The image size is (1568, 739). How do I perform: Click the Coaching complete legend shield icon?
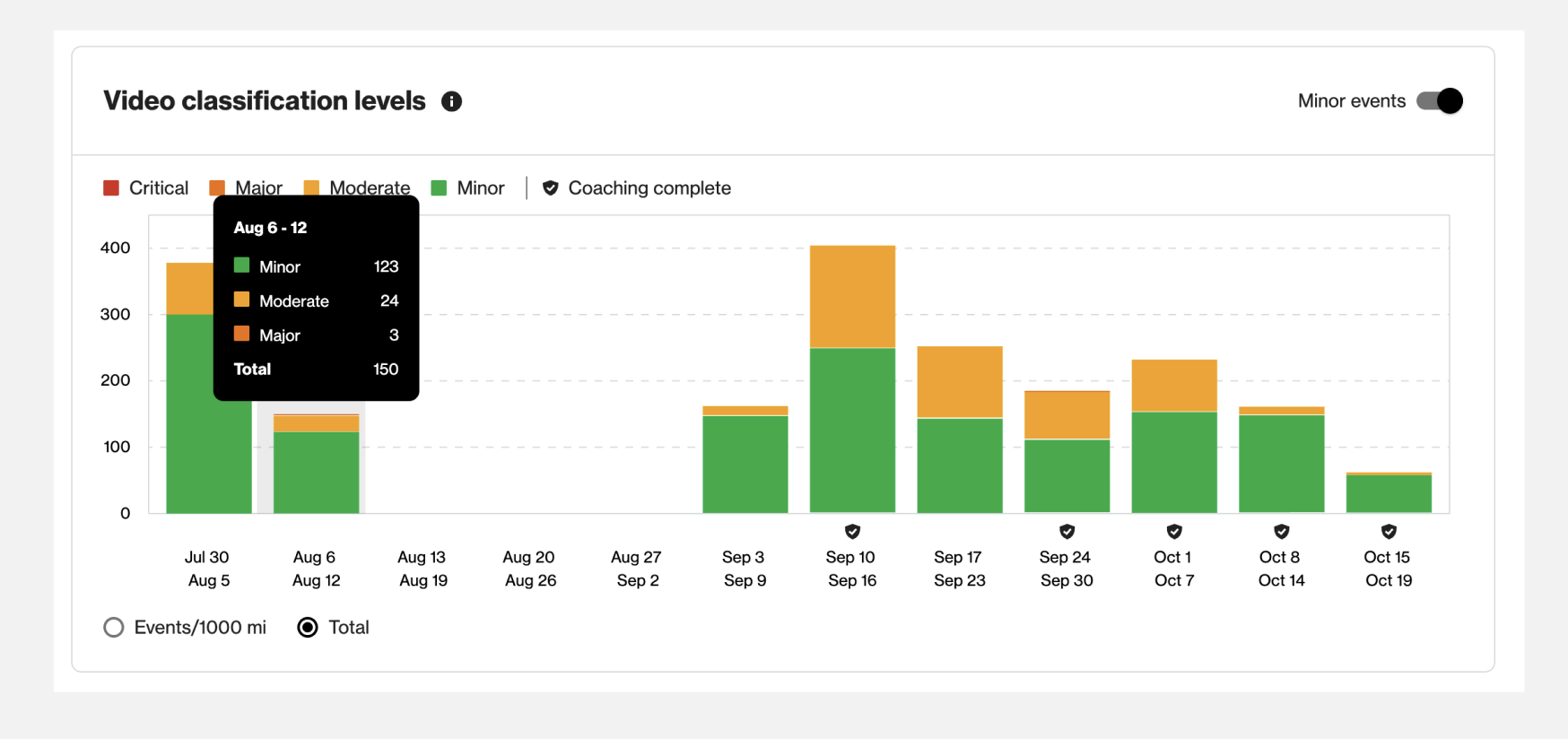tap(551, 188)
